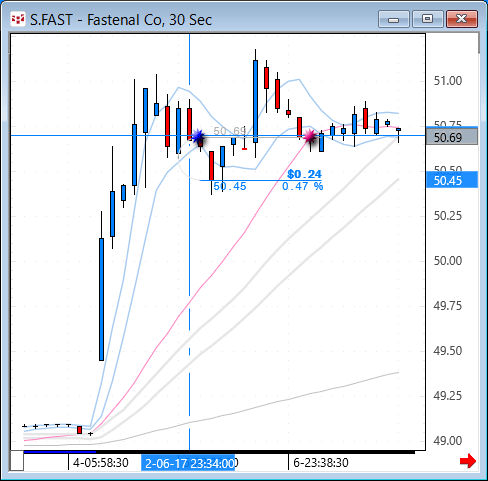Click the 49.50 price scale label
Screen dimensions: 488x481
448,351
